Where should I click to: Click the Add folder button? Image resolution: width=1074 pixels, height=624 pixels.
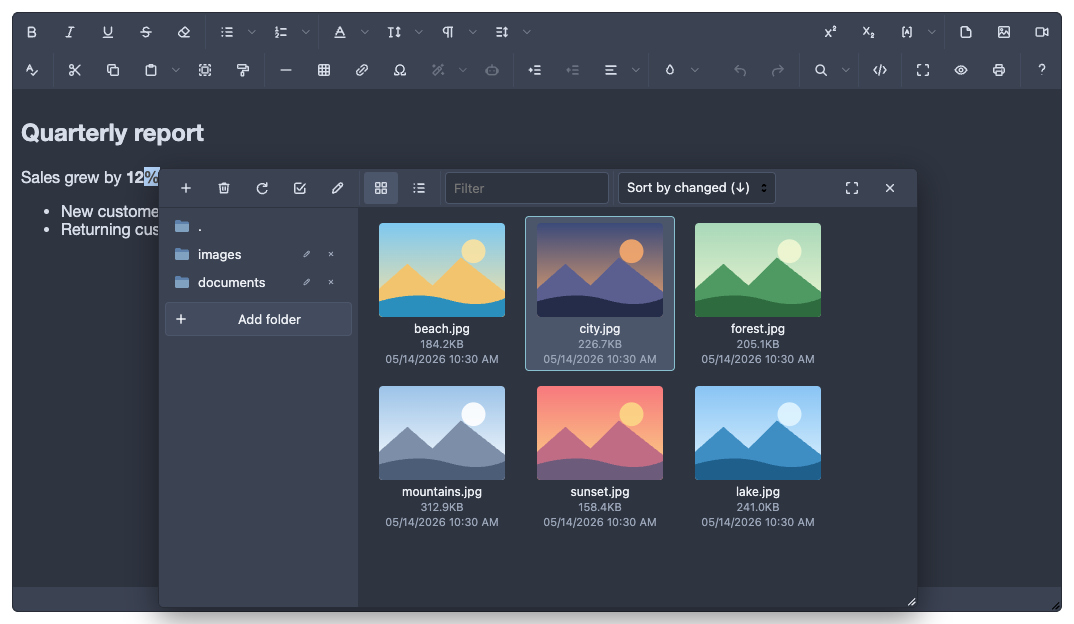pos(258,319)
